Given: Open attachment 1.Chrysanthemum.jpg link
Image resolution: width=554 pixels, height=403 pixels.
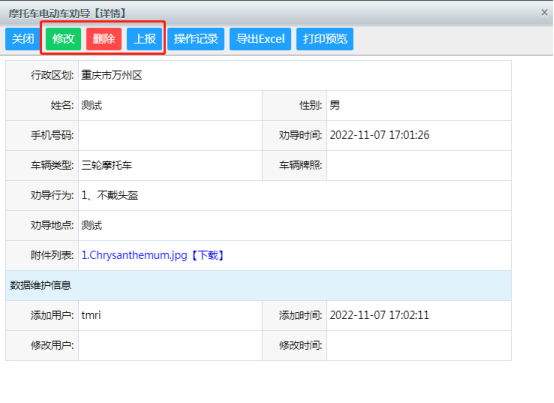Looking at the screenshot, I should pyautogui.click(x=134, y=255).
